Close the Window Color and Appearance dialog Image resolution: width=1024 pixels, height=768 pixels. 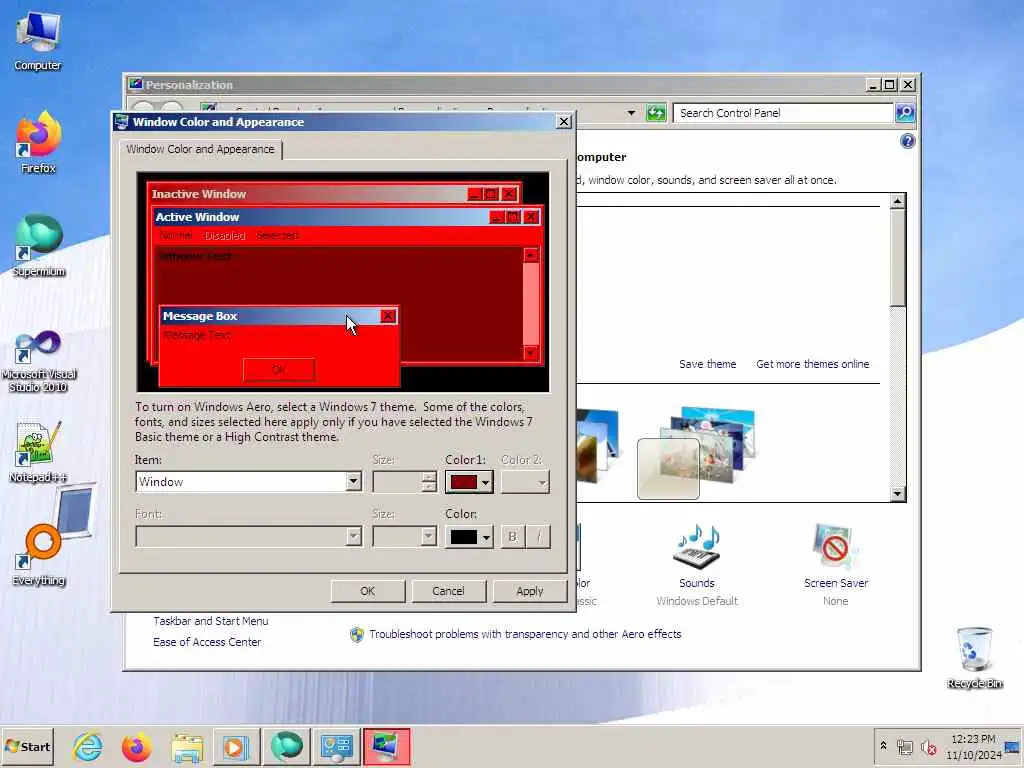coord(564,121)
